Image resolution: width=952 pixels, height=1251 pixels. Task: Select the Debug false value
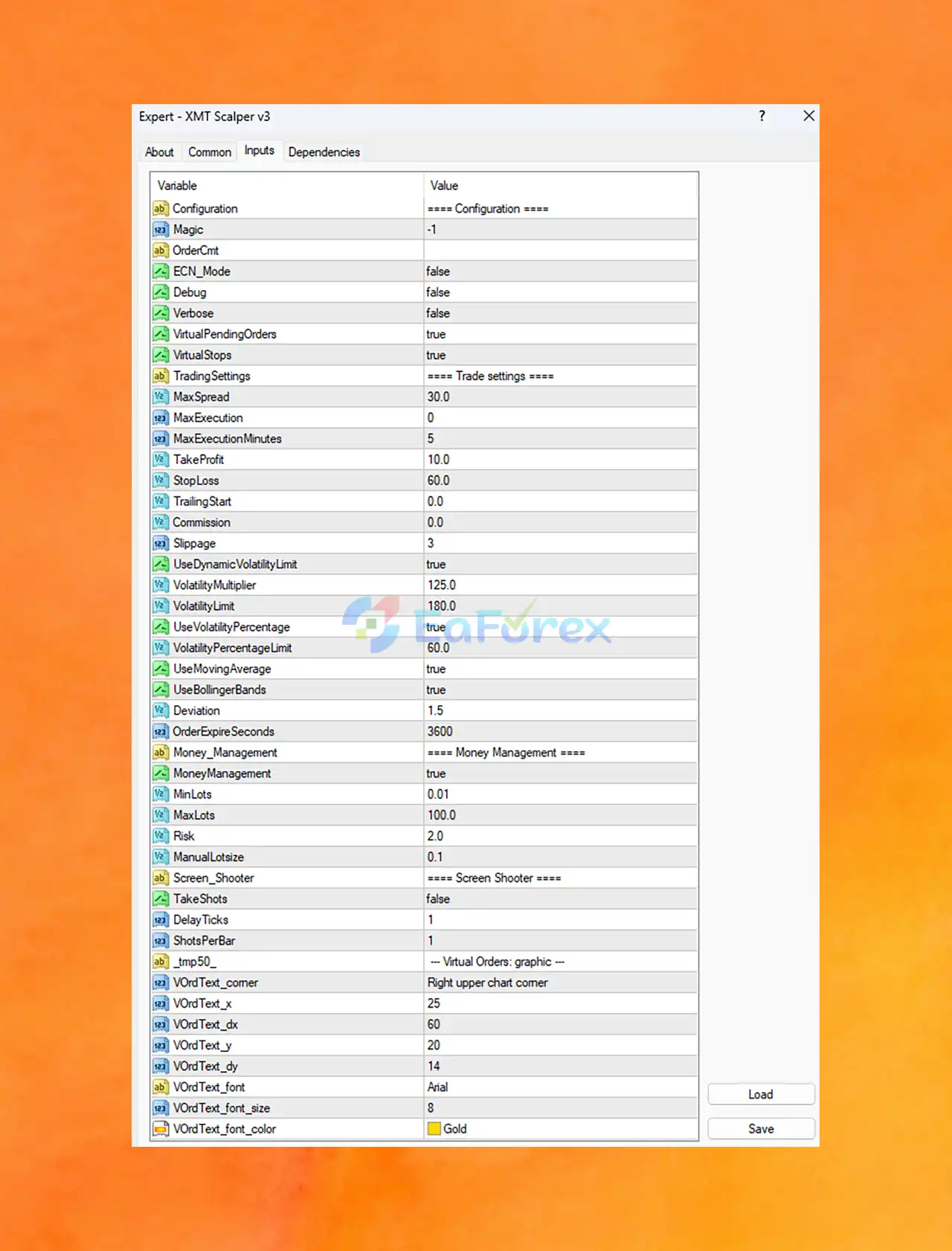[438, 292]
